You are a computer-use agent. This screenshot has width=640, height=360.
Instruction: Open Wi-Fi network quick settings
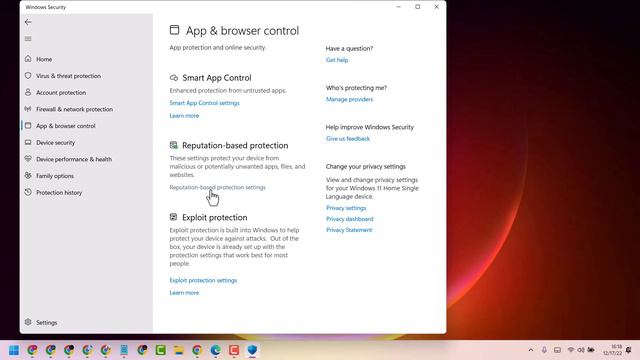pos(571,350)
